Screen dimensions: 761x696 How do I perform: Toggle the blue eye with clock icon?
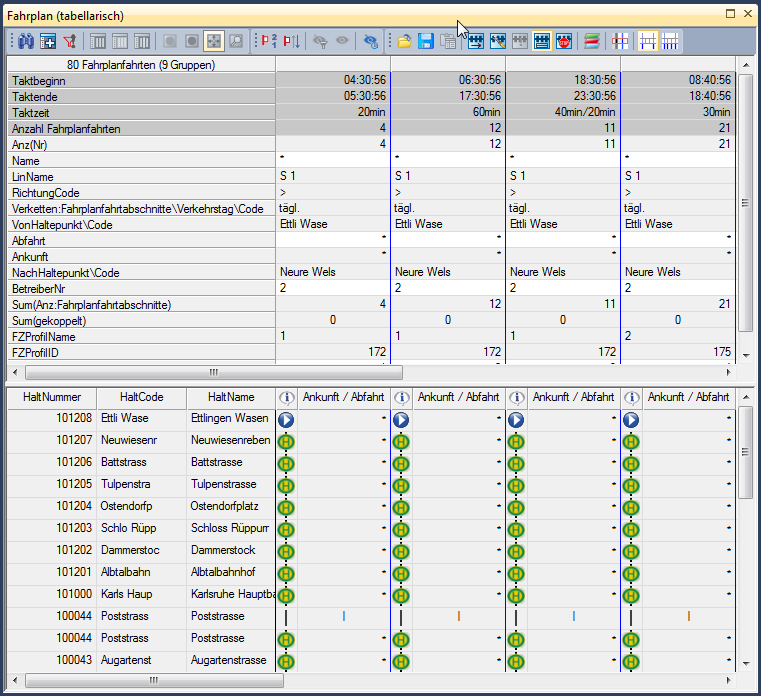point(370,41)
